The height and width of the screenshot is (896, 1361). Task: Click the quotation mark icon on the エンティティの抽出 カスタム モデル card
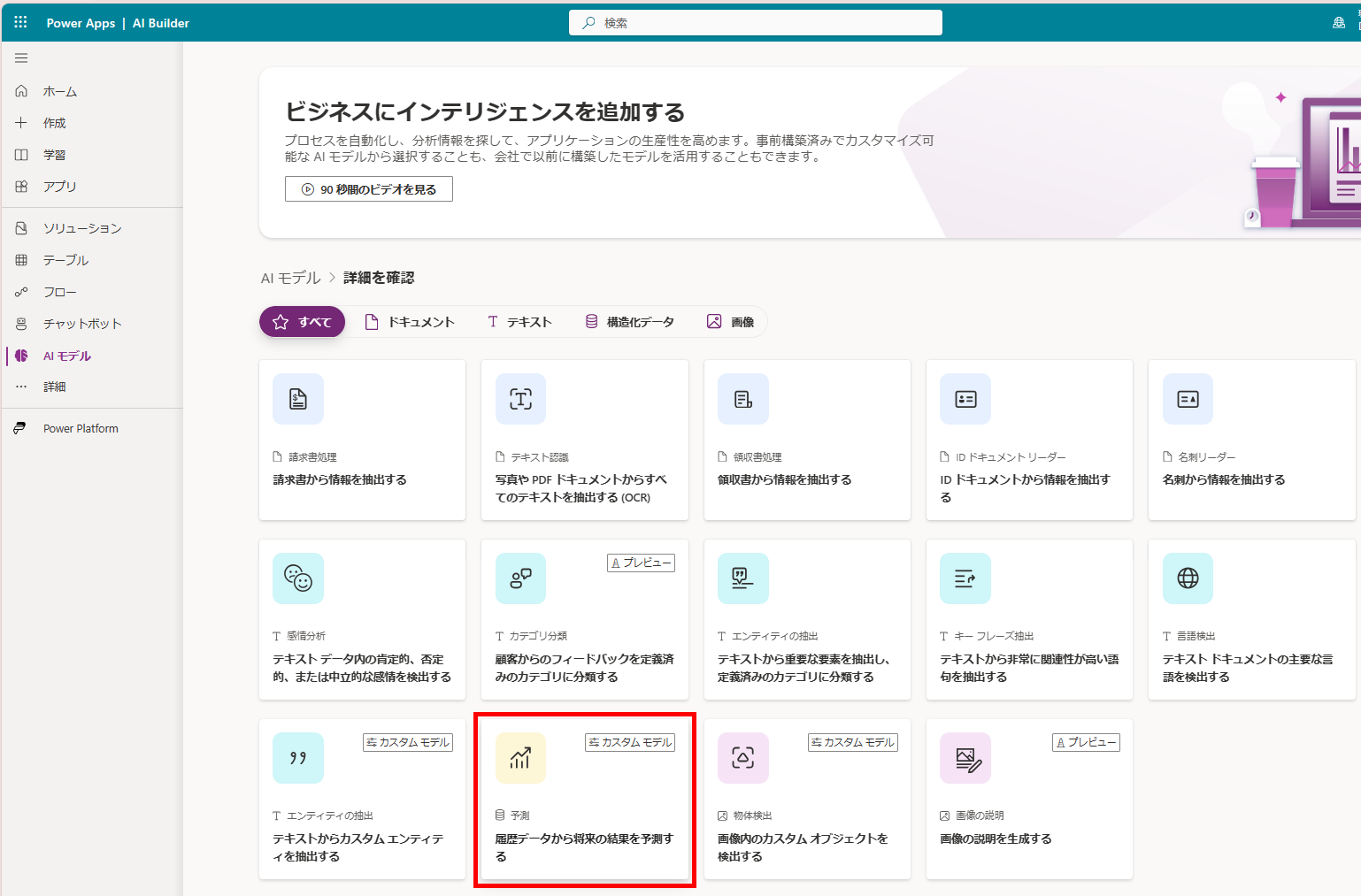[298, 758]
